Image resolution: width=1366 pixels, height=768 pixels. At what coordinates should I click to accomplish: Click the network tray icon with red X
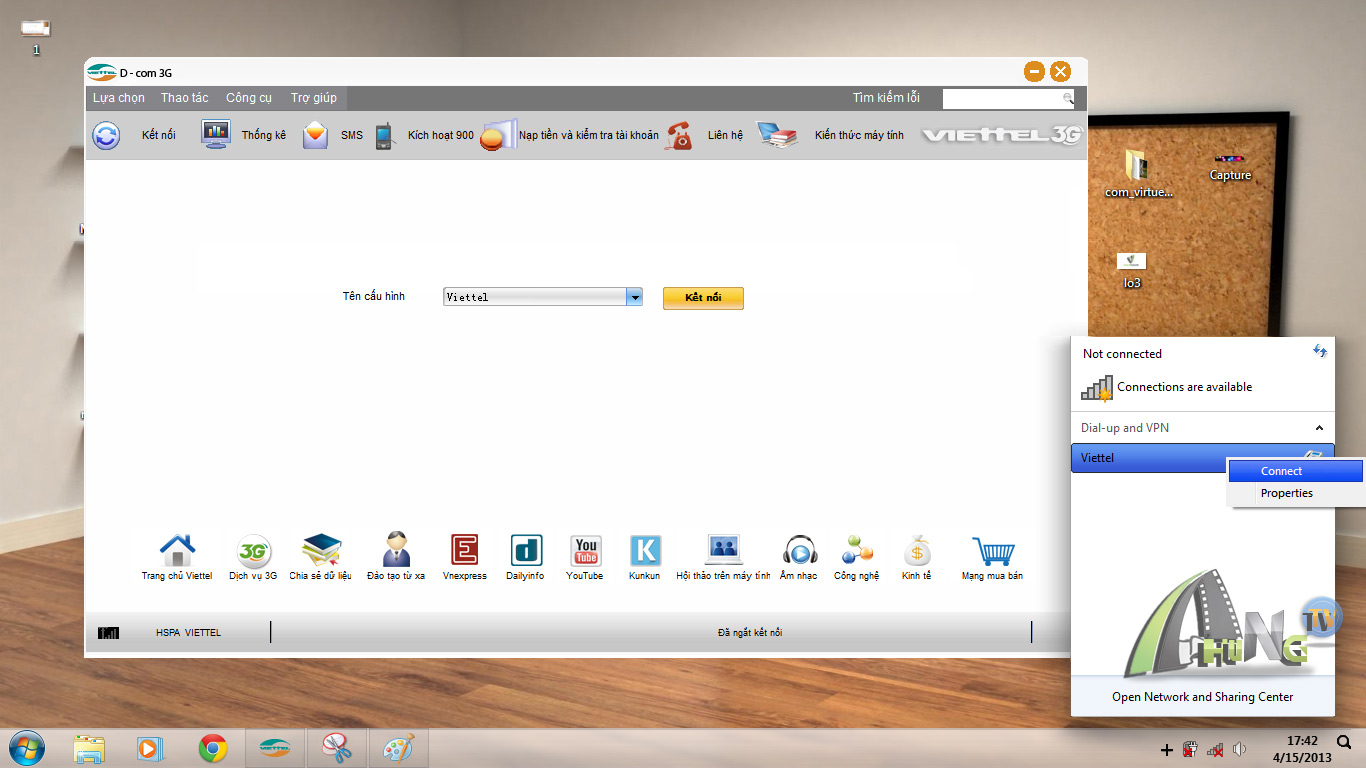point(1216,749)
